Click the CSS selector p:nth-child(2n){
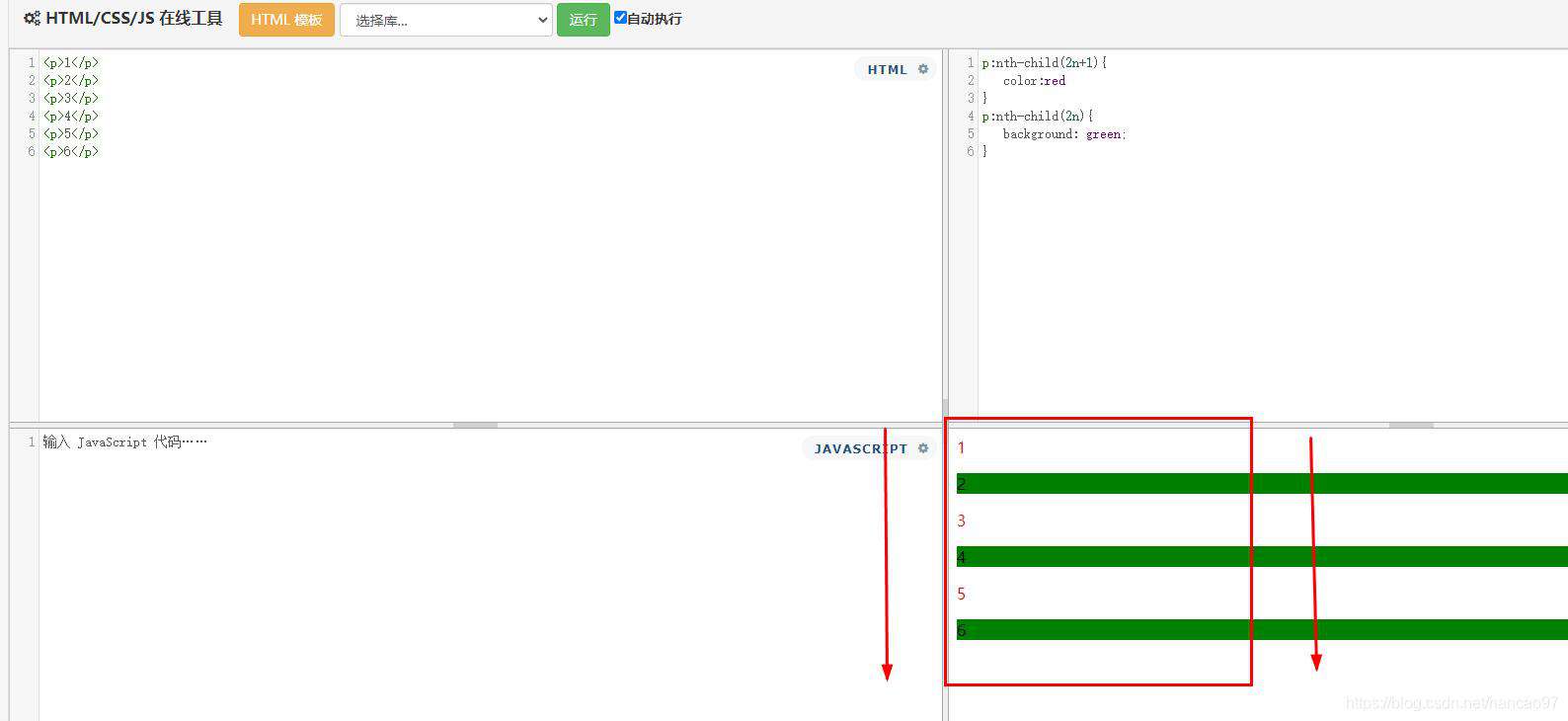1568x721 pixels. click(x=1038, y=116)
